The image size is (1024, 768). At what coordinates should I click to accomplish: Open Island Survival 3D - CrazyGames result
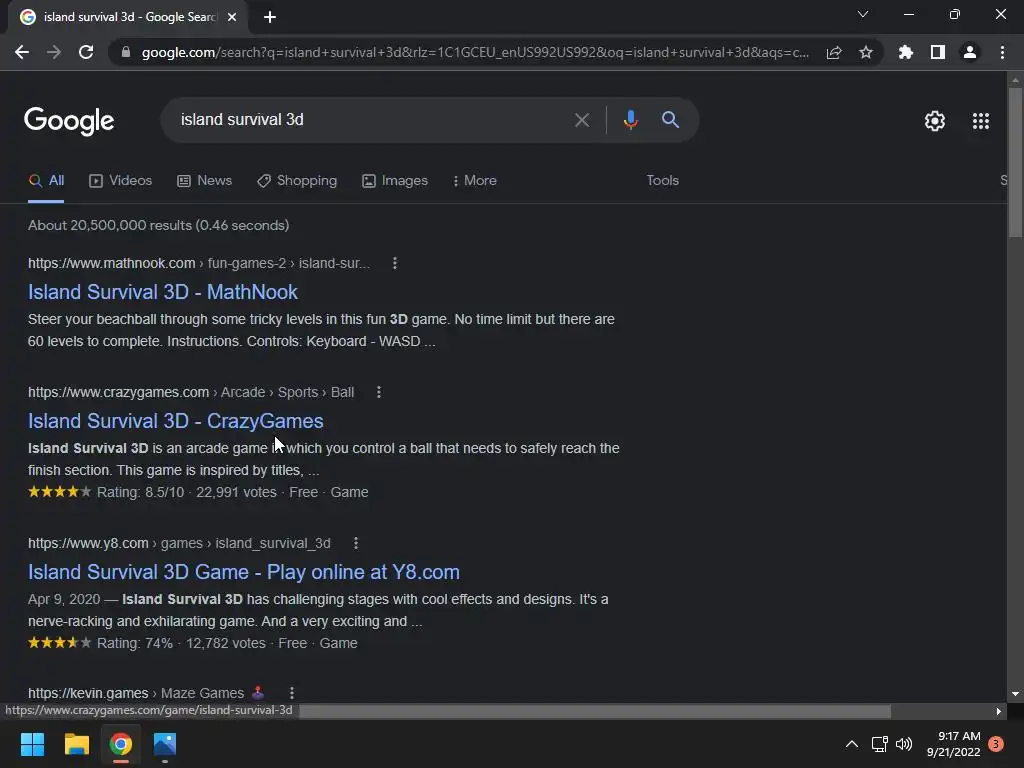[x=175, y=421]
